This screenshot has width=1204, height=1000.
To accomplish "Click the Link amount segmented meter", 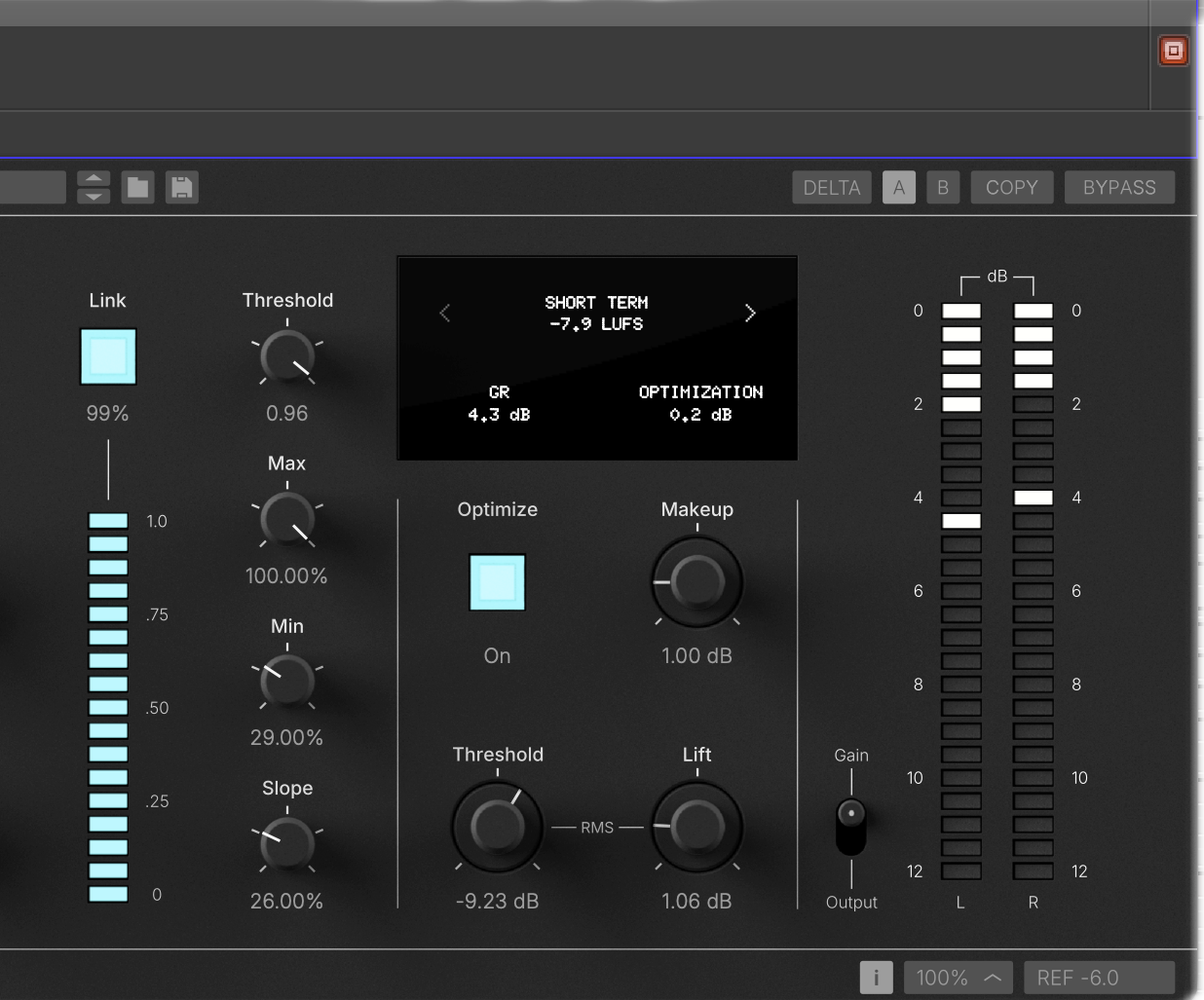I will click(x=108, y=708).
